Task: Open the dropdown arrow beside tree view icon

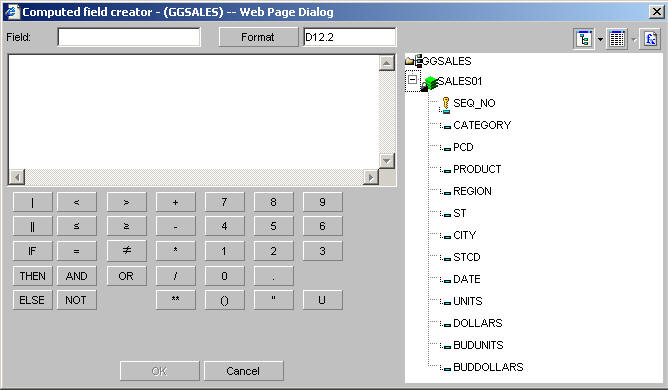Action: tap(600, 39)
